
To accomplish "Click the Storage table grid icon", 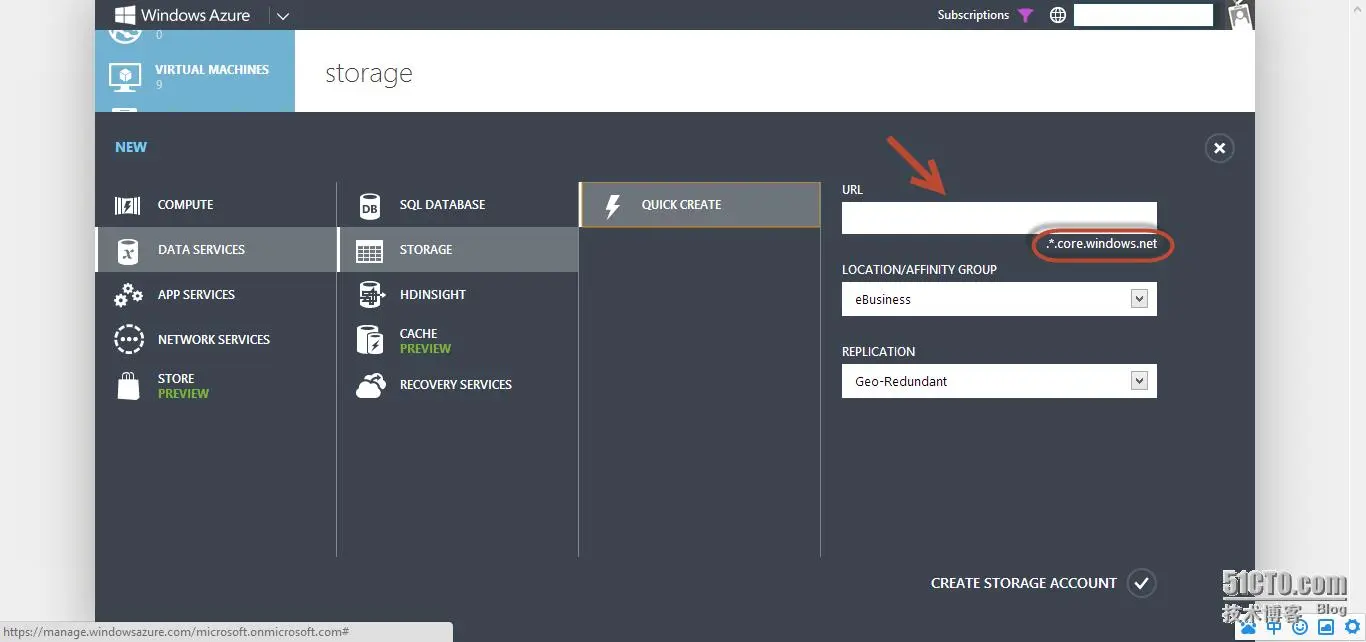I will tap(370, 251).
